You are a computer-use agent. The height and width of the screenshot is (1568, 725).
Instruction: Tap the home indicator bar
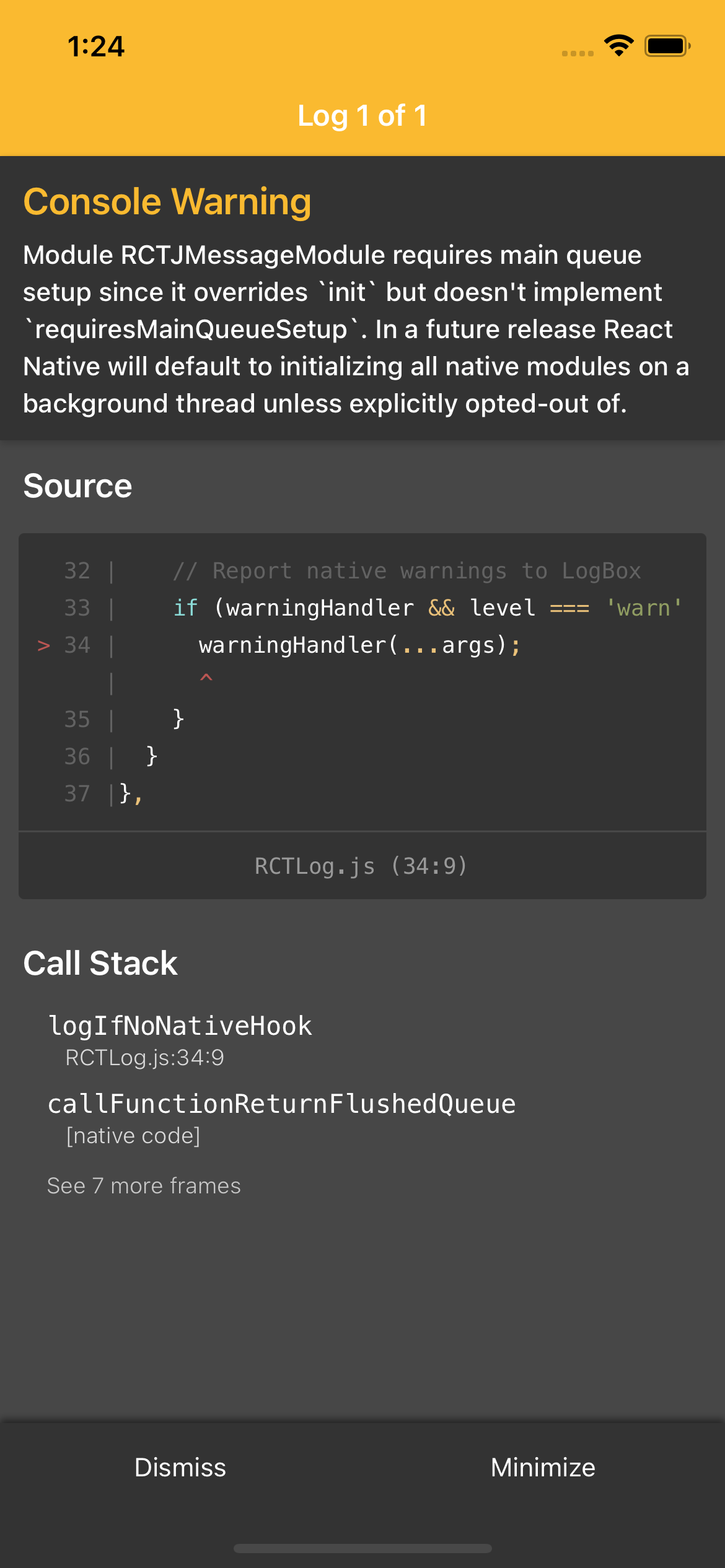[362, 1548]
